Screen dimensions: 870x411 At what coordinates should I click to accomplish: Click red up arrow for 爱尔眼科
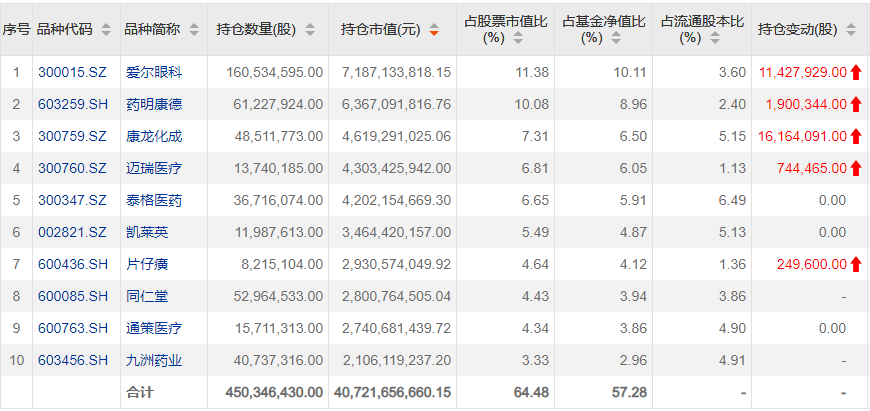[x=856, y=72]
